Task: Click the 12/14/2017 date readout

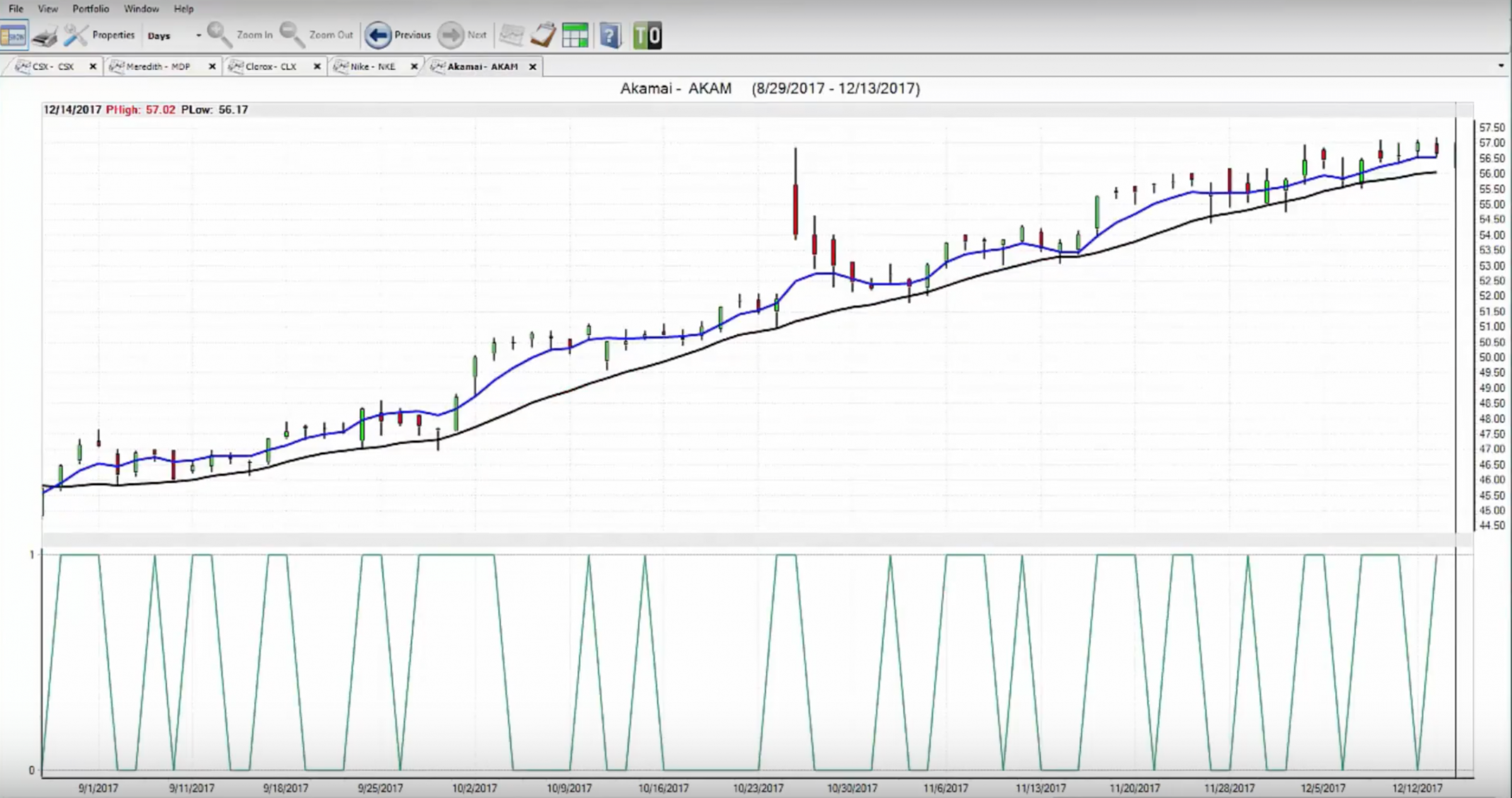Action: (72, 110)
